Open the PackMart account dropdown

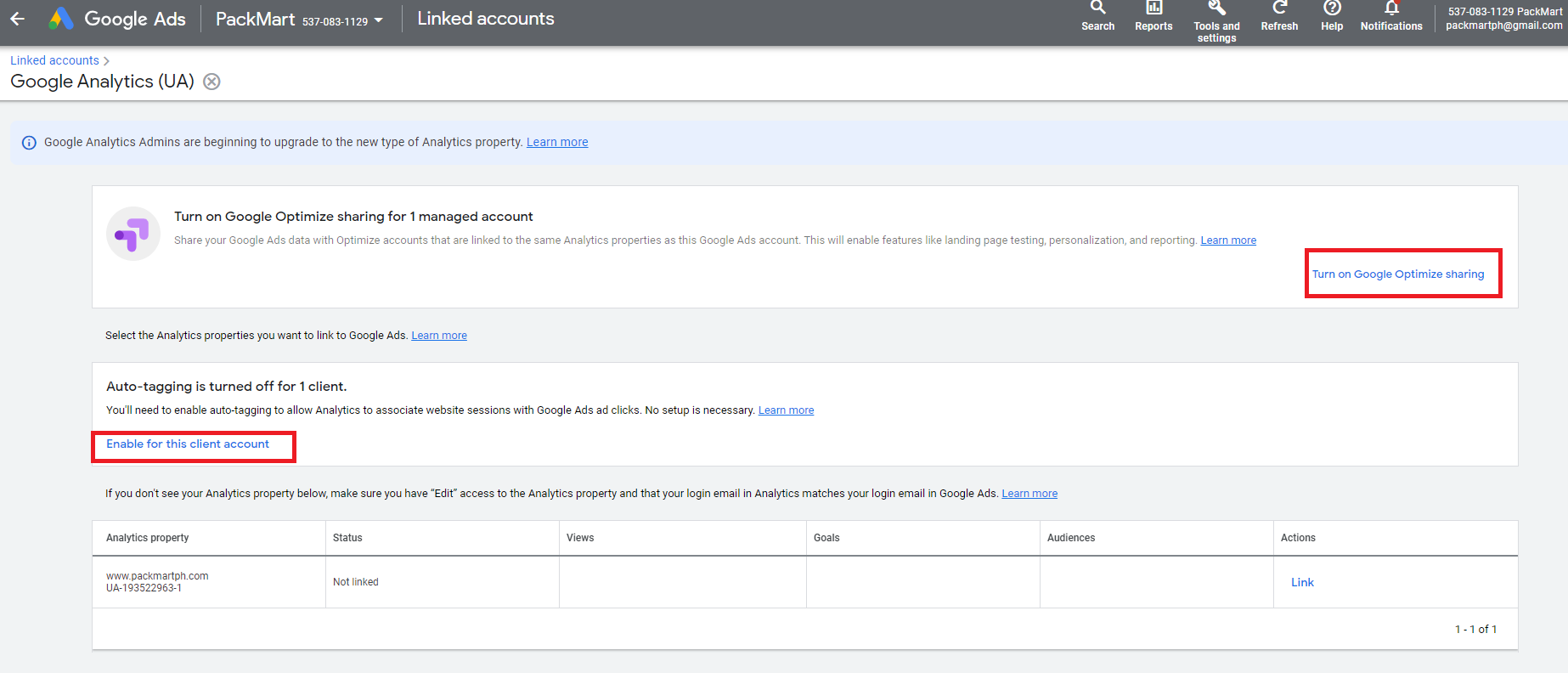[299, 20]
